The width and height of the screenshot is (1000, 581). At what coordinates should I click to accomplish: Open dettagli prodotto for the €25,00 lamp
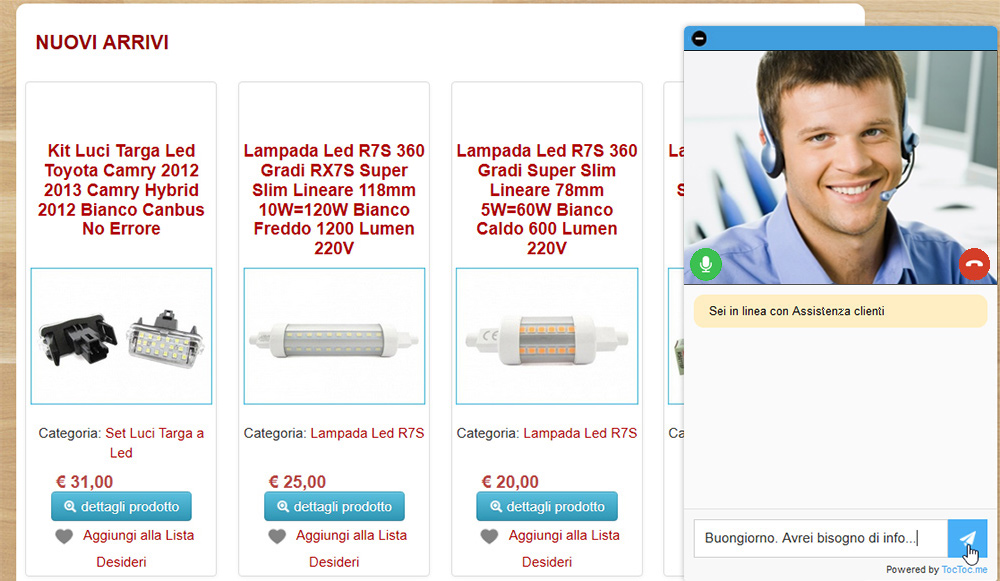pos(334,506)
